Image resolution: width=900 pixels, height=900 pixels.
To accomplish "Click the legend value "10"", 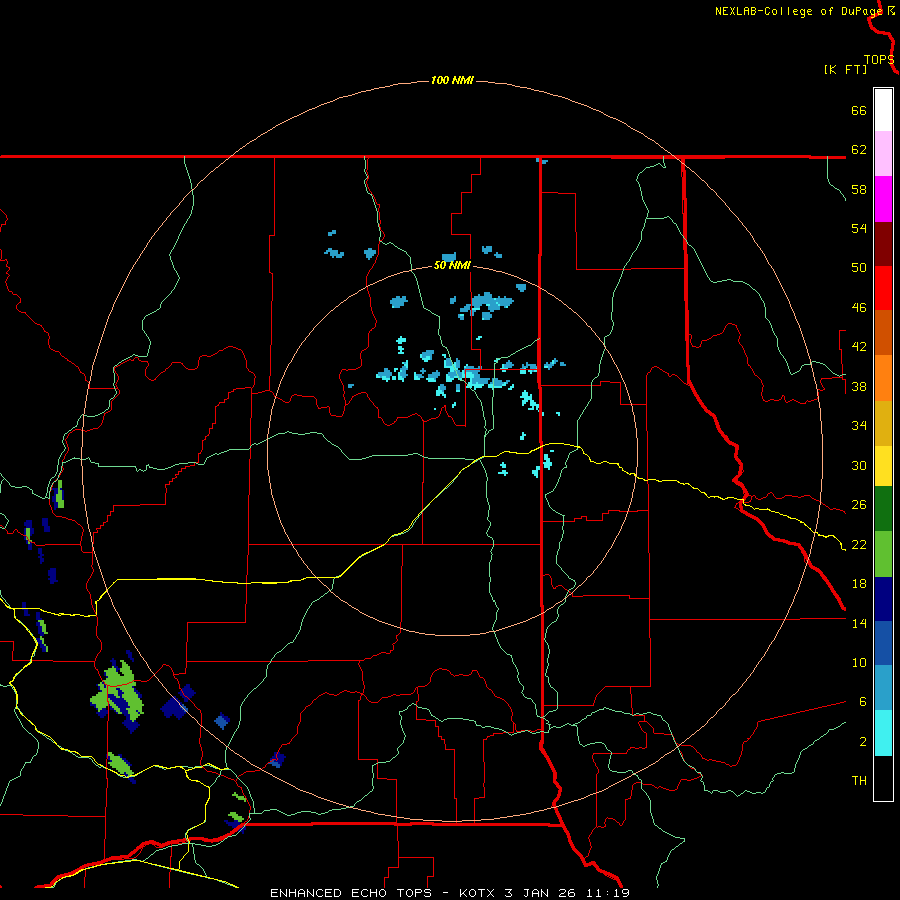I will click(x=859, y=663).
